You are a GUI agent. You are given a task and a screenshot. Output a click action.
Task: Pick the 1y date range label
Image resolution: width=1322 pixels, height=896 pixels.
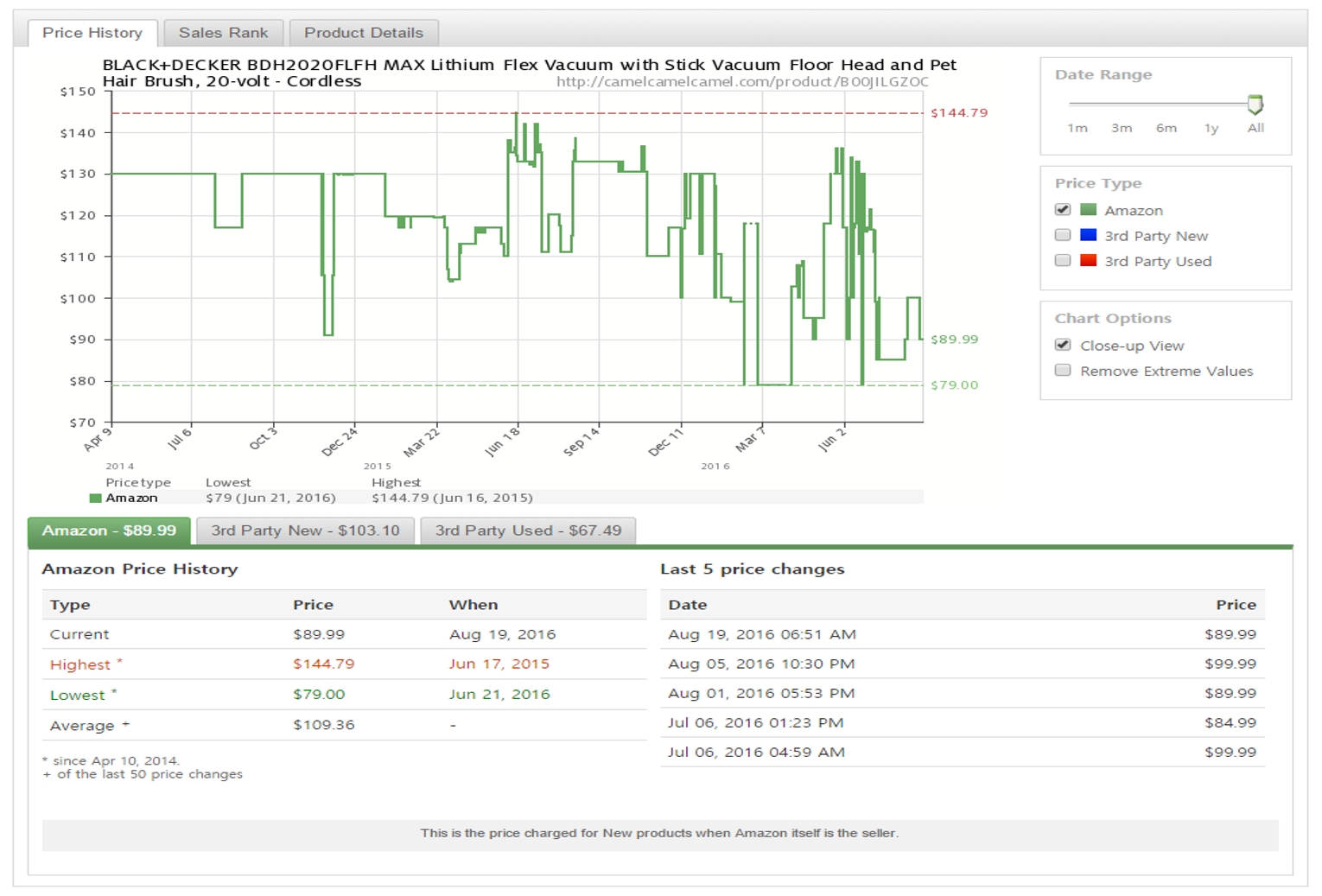tap(1211, 128)
